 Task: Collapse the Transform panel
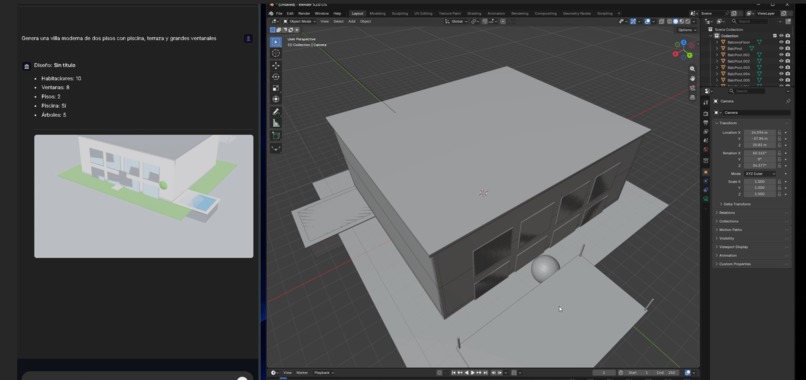pyautogui.click(x=727, y=123)
